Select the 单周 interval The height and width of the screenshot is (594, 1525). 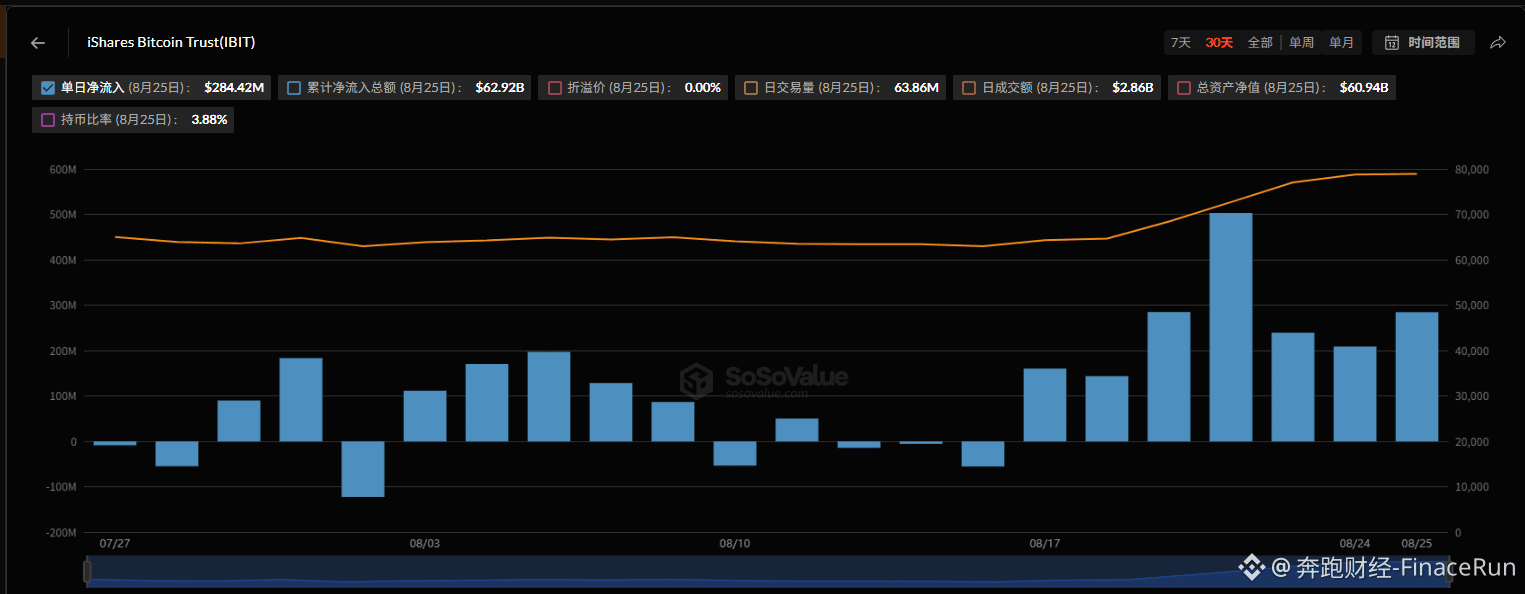[x=1301, y=43]
